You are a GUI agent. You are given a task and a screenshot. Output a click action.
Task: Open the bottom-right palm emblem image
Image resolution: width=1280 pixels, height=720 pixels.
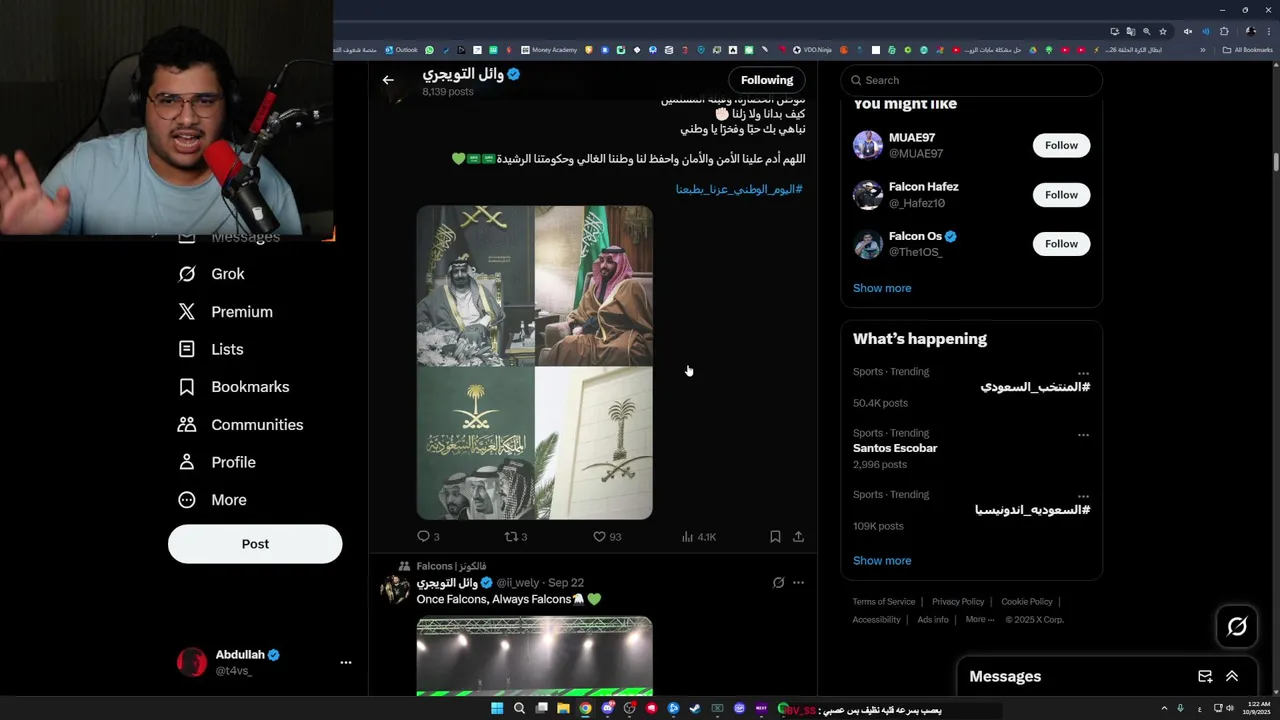pos(594,444)
